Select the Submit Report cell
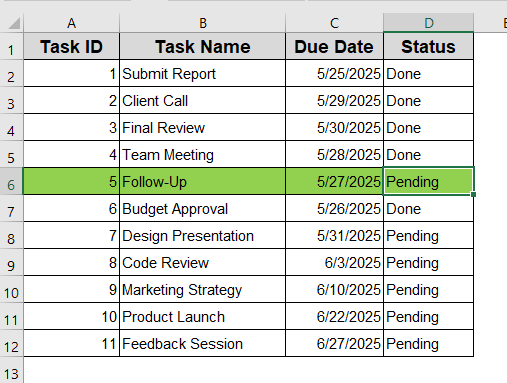Viewport: 507px width, 383px height. click(202, 74)
